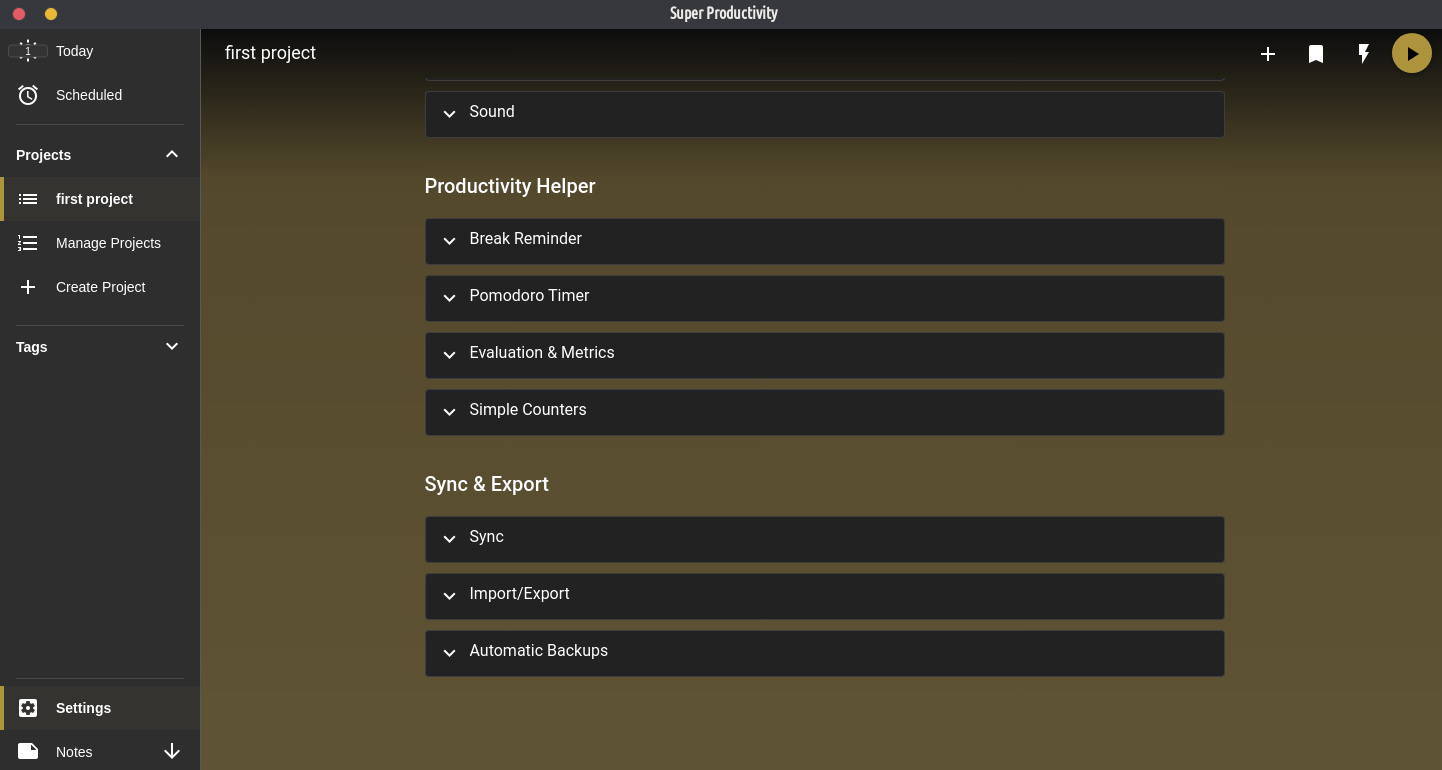Click the Automatic Backups label
Screen dimensions: 1442x770
click(x=538, y=651)
